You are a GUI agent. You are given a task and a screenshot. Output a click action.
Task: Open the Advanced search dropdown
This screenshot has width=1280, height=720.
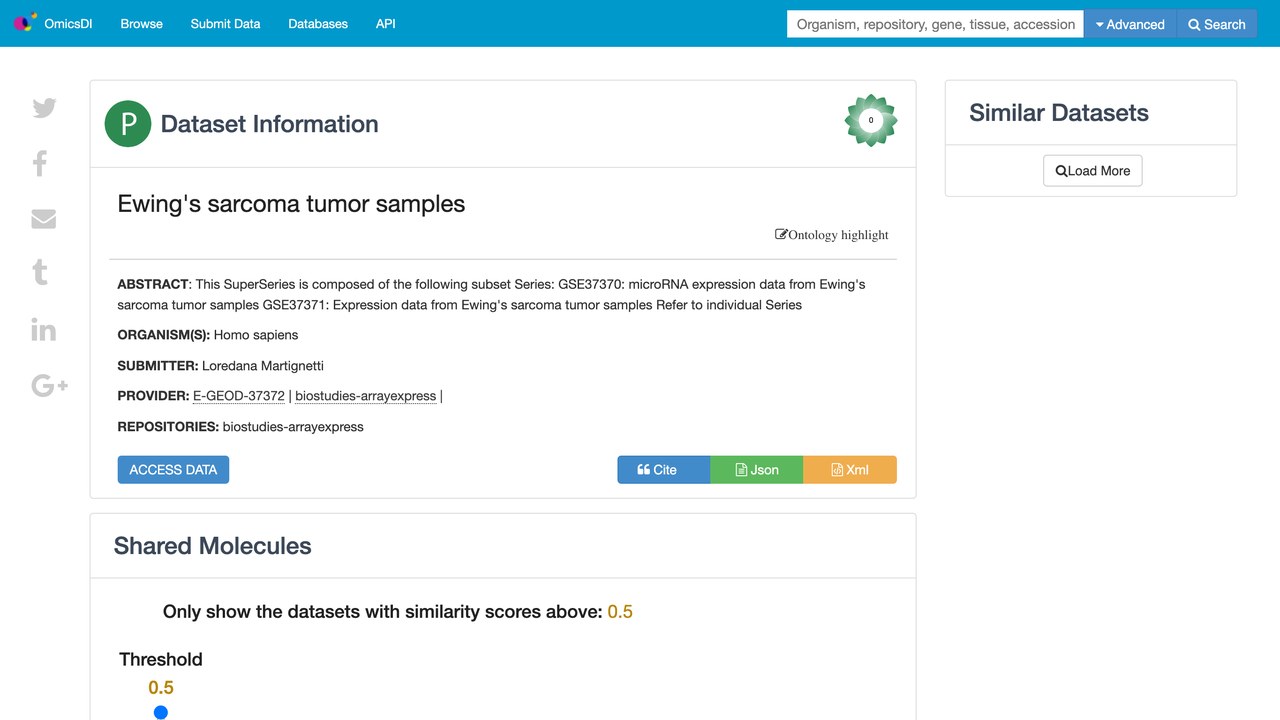click(1130, 24)
